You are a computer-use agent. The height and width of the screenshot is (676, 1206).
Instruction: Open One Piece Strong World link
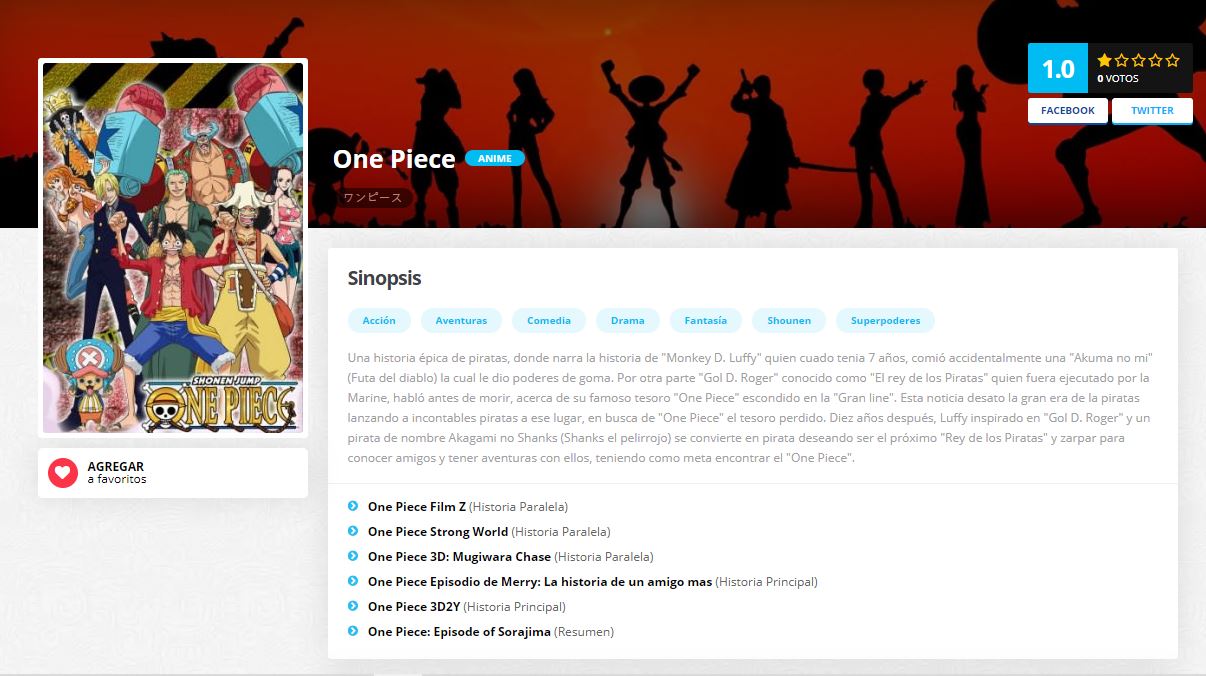(x=438, y=532)
